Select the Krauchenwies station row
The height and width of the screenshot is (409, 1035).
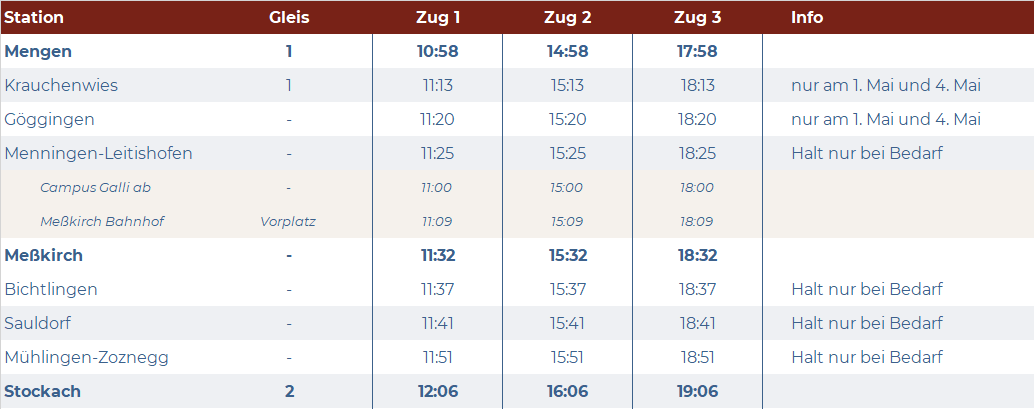(x=518, y=86)
